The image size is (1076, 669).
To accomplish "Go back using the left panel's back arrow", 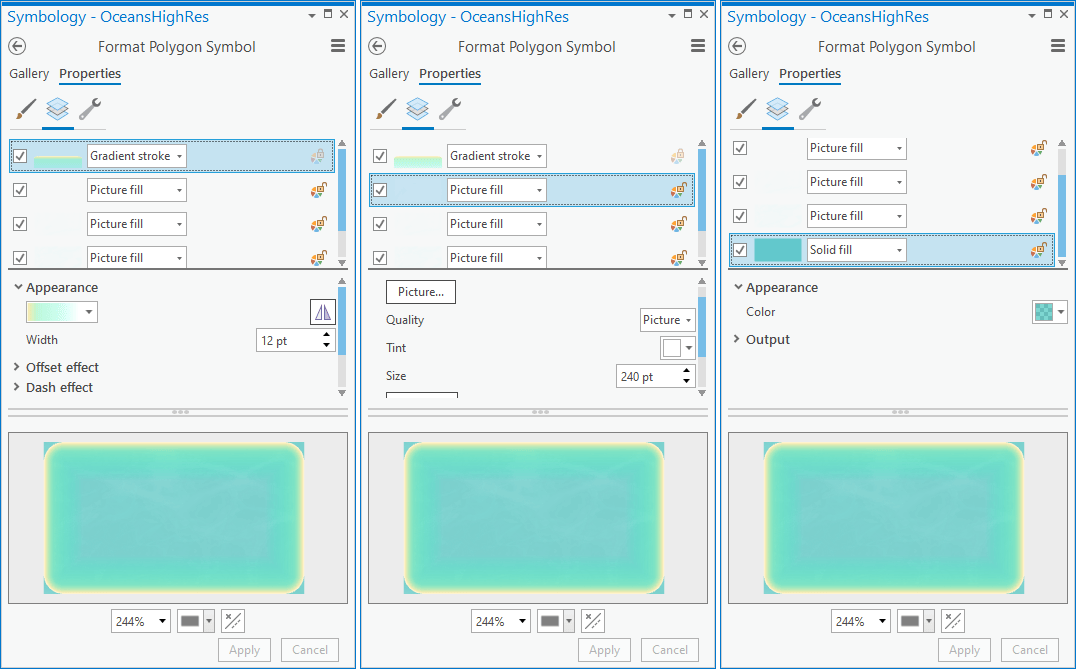I will point(17,46).
